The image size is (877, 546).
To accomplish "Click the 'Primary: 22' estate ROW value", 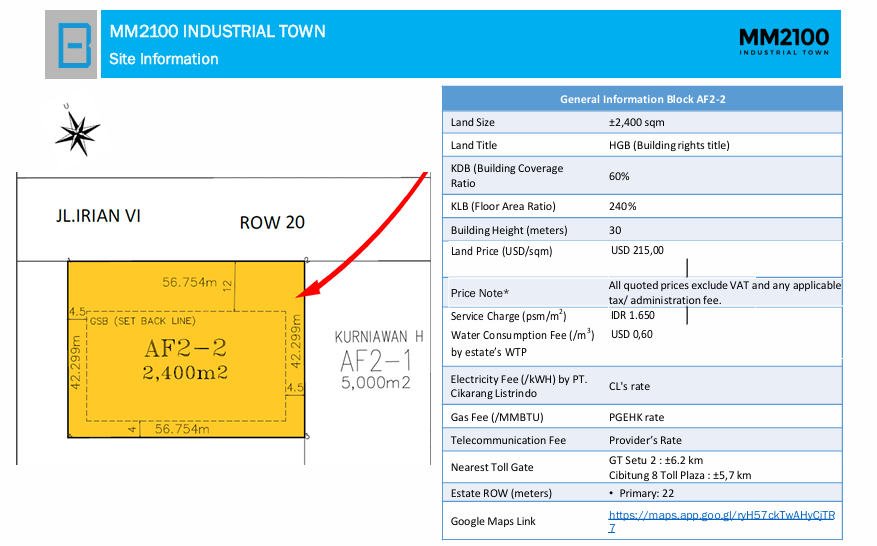I will click(646, 493).
